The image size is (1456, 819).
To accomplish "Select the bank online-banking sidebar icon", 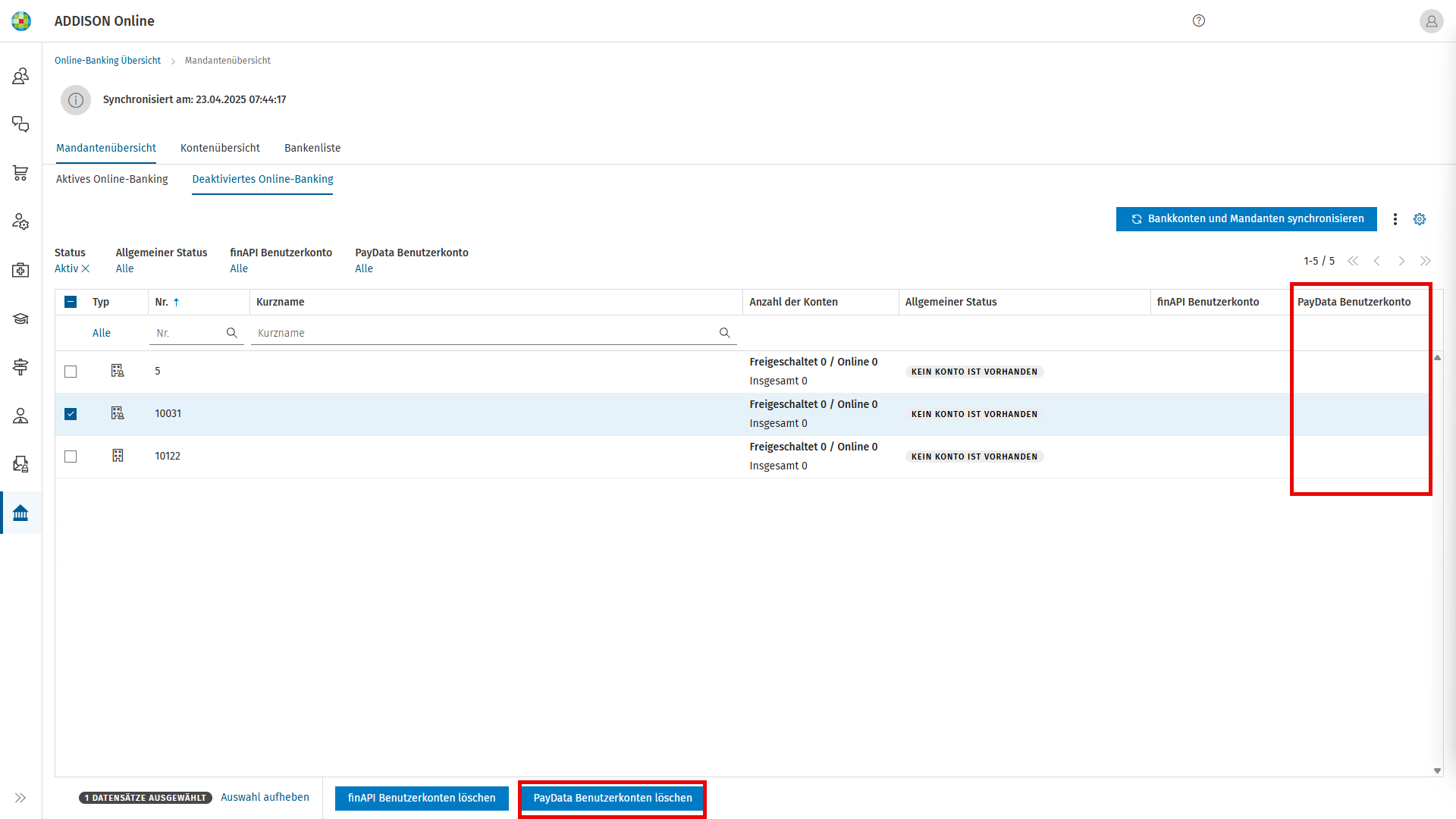I will (x=20, y=513).
